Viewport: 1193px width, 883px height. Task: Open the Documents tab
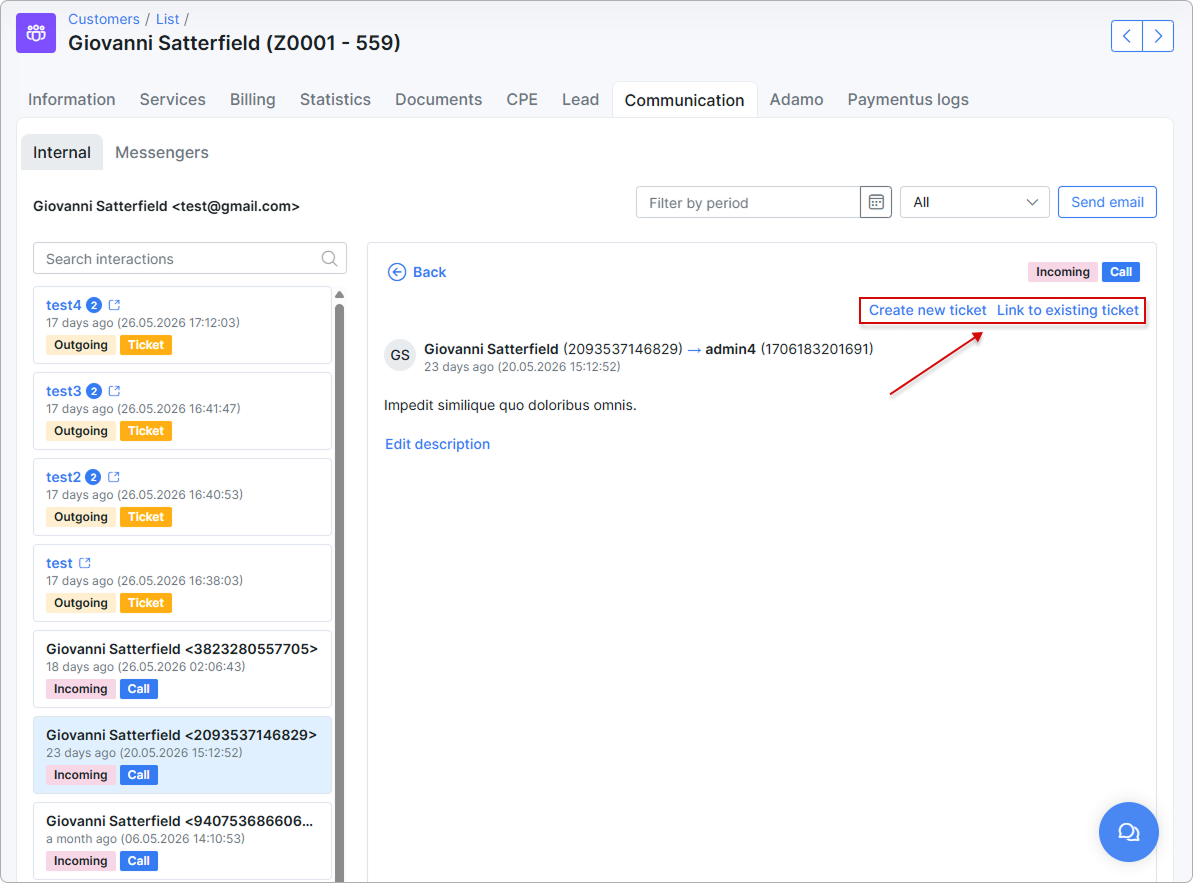pyautogui.click(x=438, y=100)
